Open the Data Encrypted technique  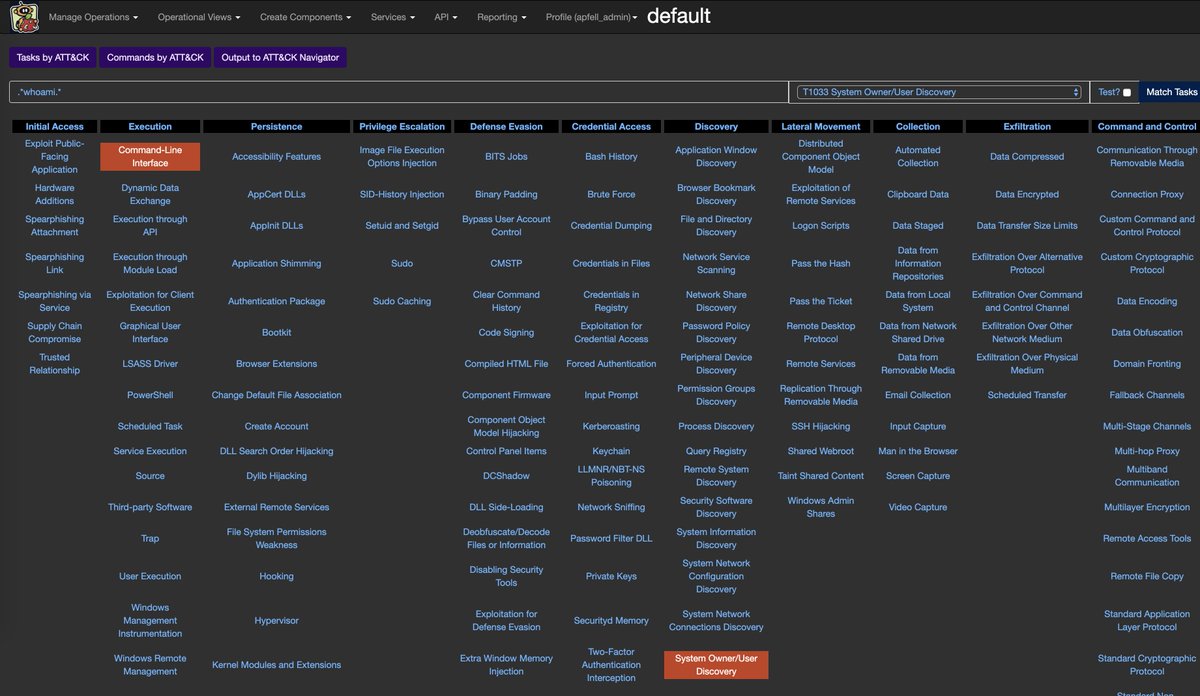point(1027,195)
